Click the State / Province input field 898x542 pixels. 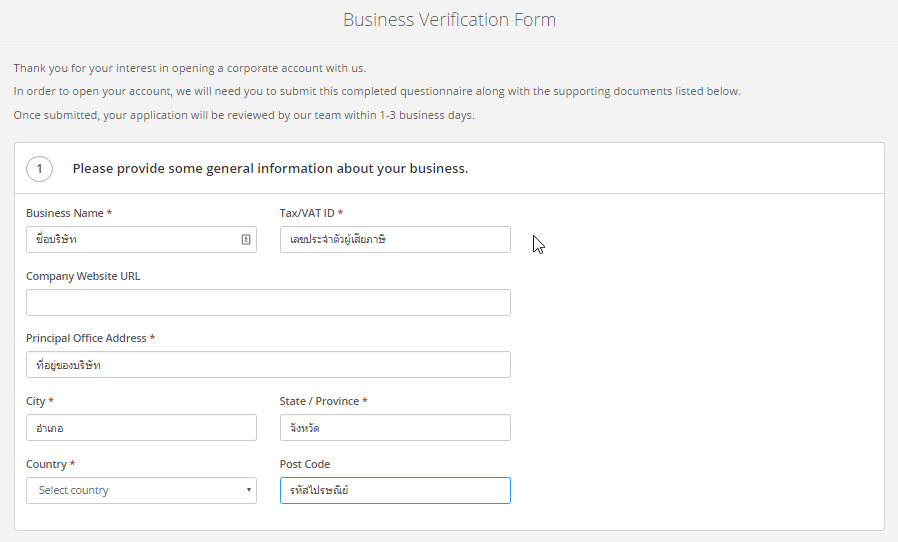coord(395,427)
